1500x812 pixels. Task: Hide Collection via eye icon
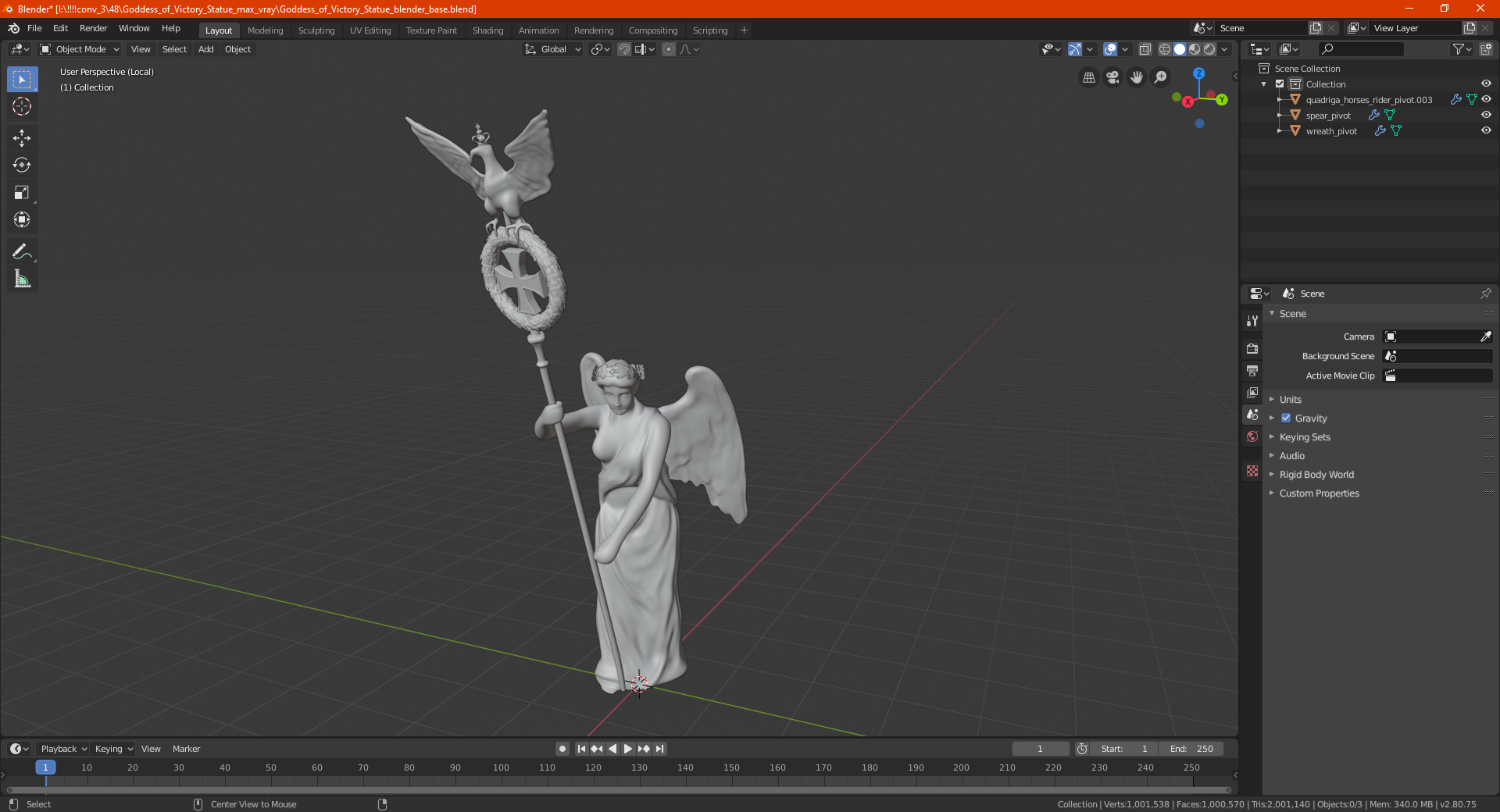1486,84
